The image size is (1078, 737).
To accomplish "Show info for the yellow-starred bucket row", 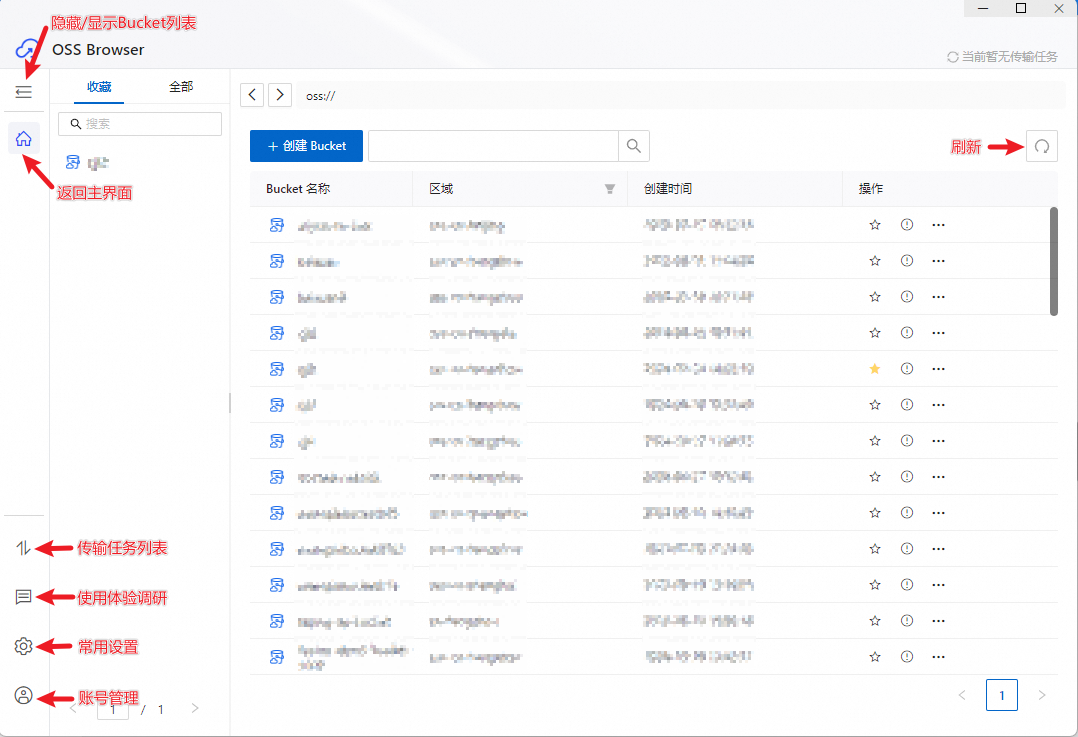I will 907,369.
